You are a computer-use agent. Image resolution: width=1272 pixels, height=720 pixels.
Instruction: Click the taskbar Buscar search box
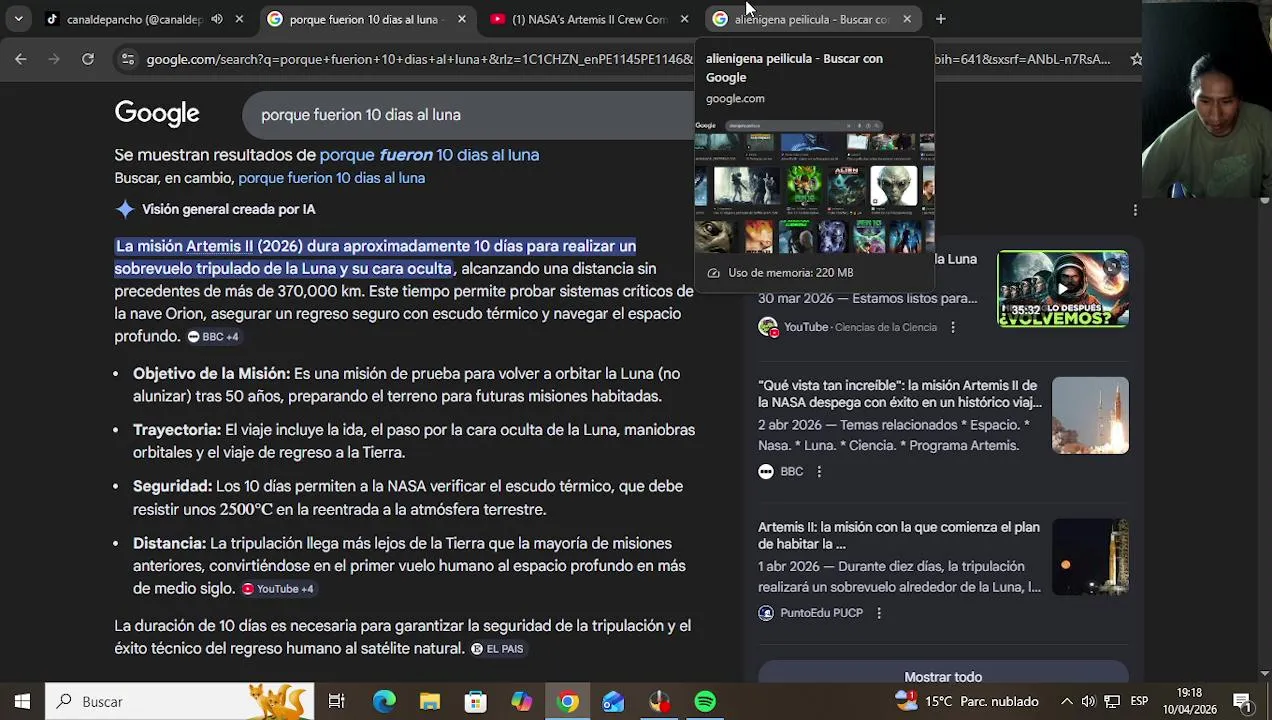(180, 701)
